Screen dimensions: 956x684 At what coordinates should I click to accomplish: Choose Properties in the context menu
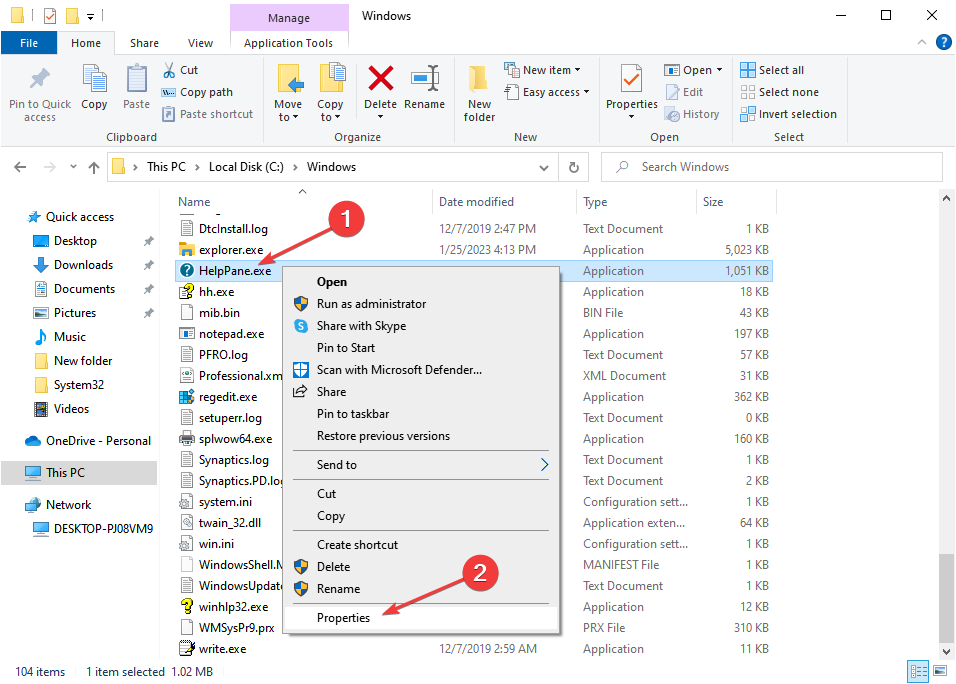[421, 618]
